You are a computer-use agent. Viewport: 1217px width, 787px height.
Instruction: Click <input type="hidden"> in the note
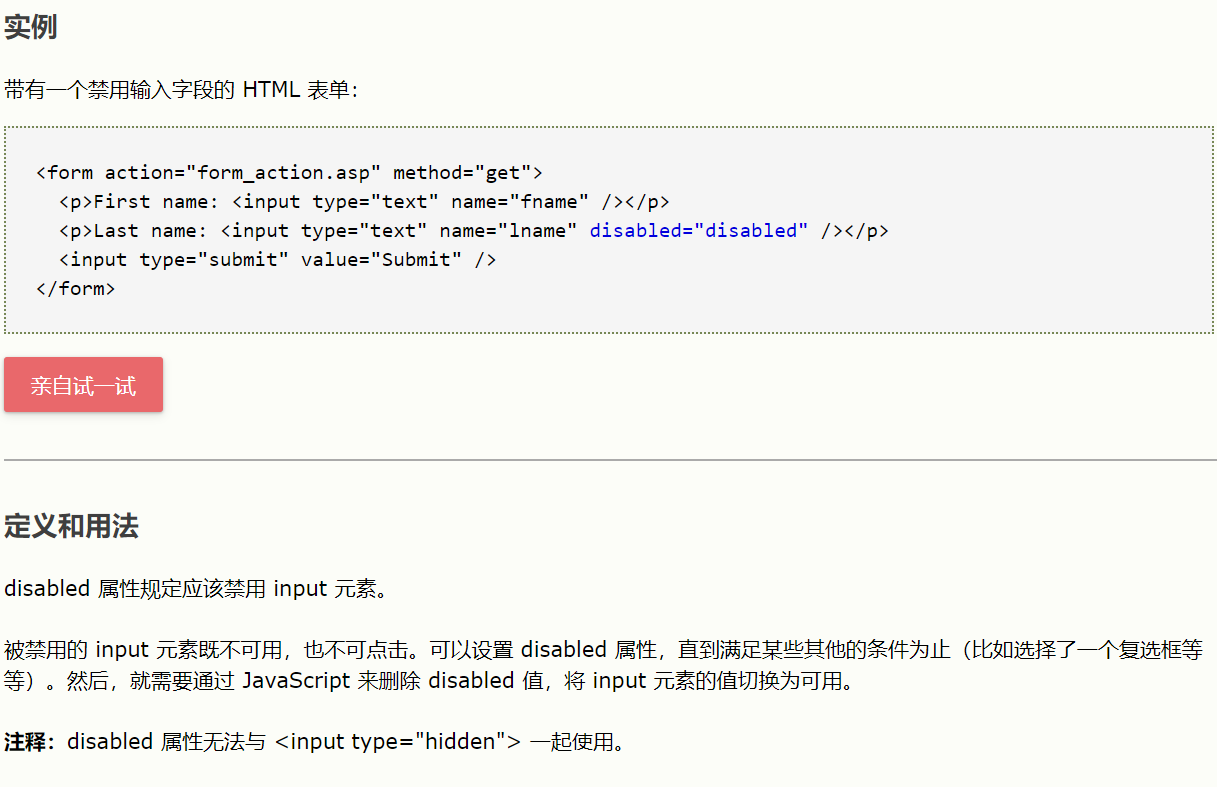click(398, 743)
